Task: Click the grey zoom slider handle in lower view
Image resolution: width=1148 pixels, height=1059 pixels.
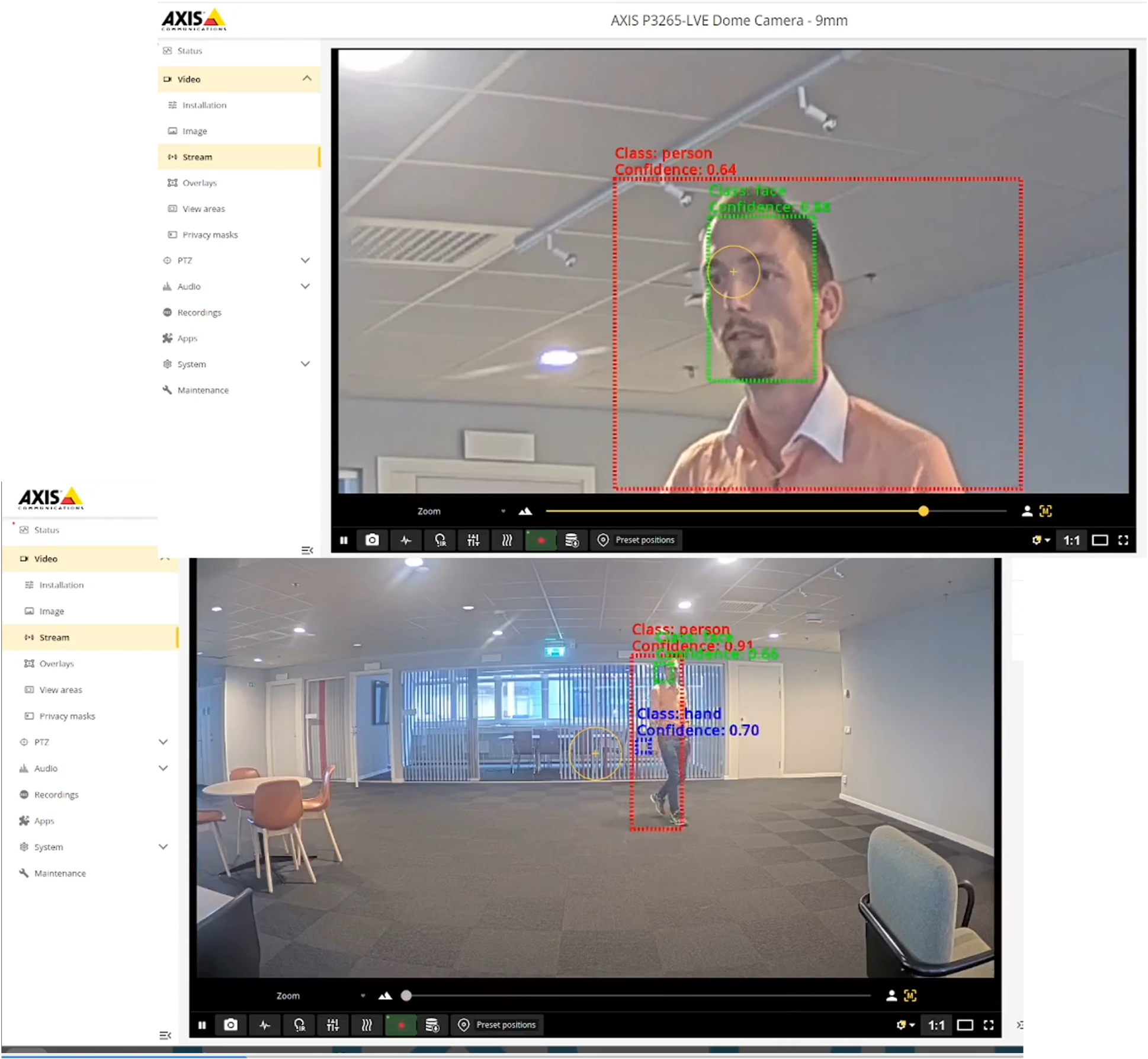Action: (406, 997)
